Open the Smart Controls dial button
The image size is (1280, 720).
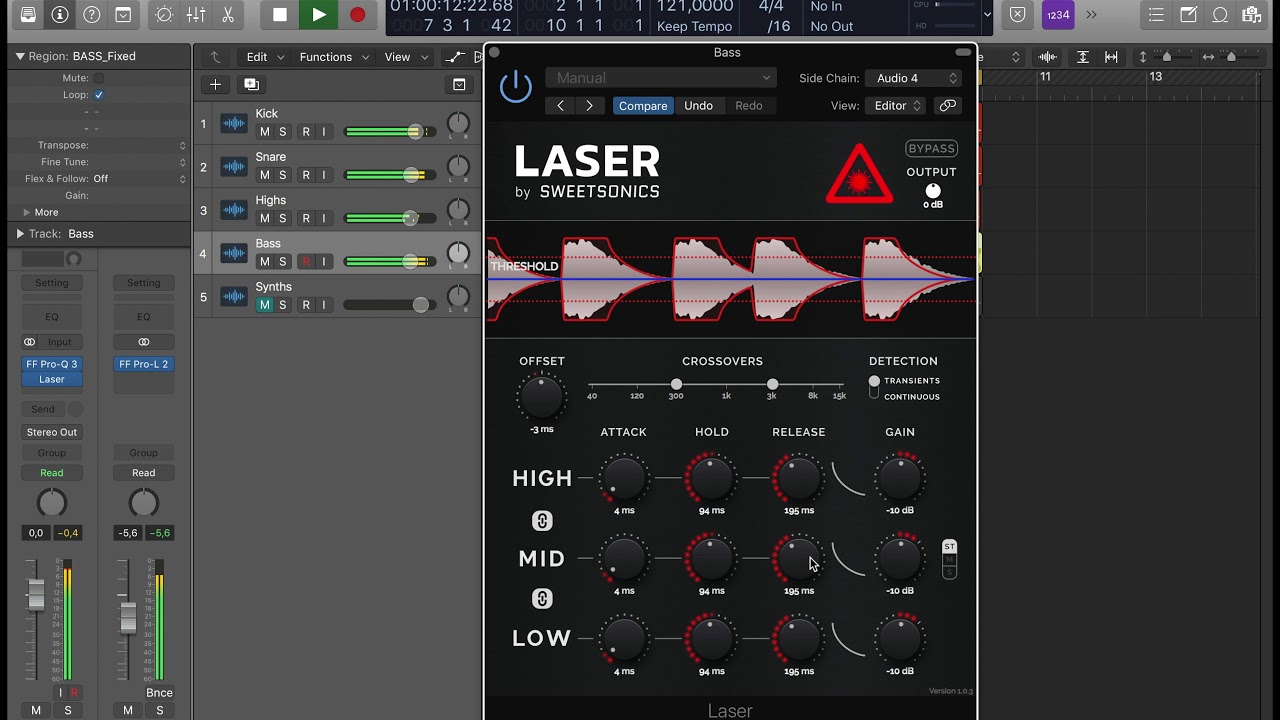pos(164,15)
